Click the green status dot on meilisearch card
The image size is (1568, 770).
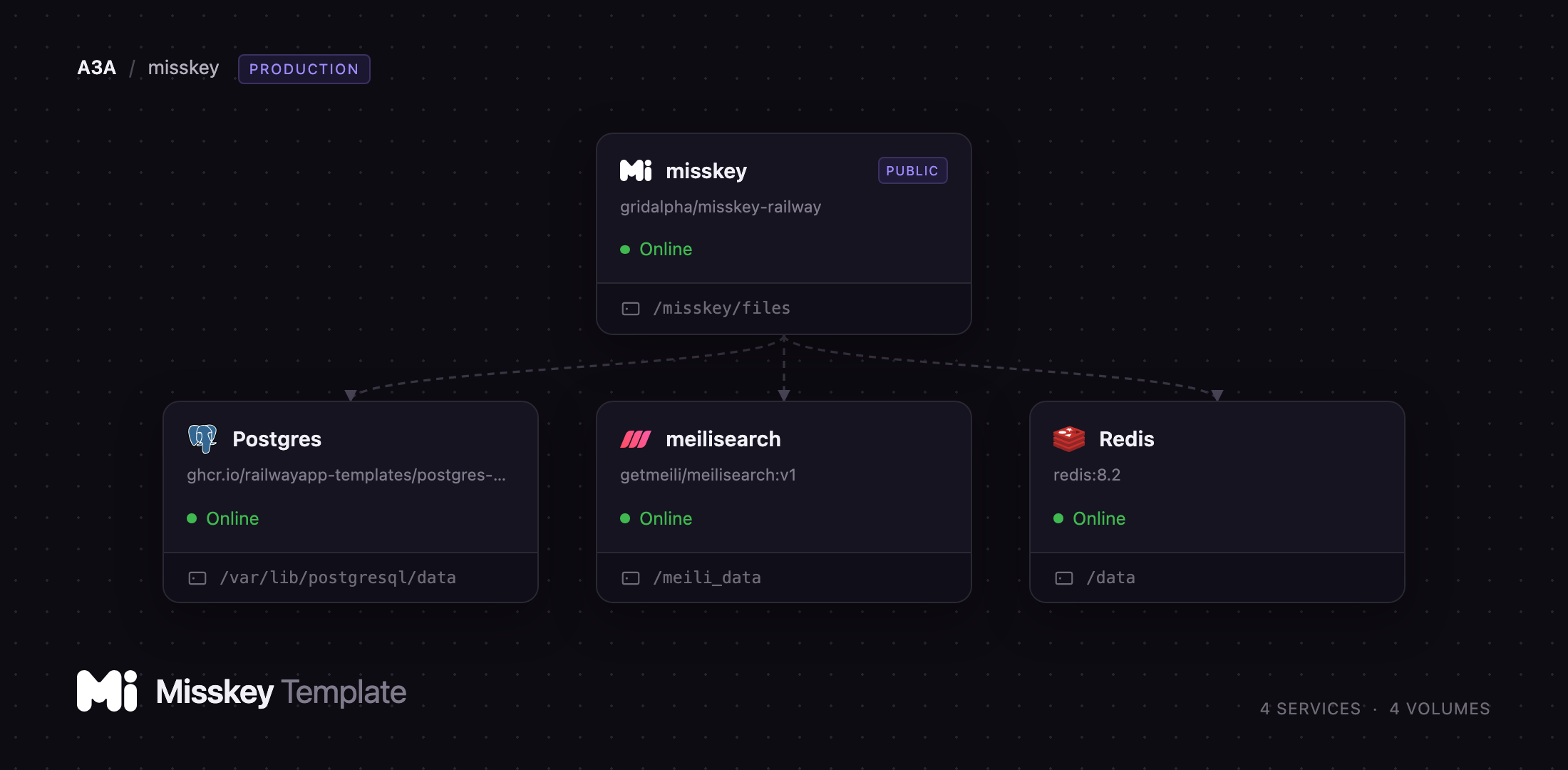pos(625,518)
